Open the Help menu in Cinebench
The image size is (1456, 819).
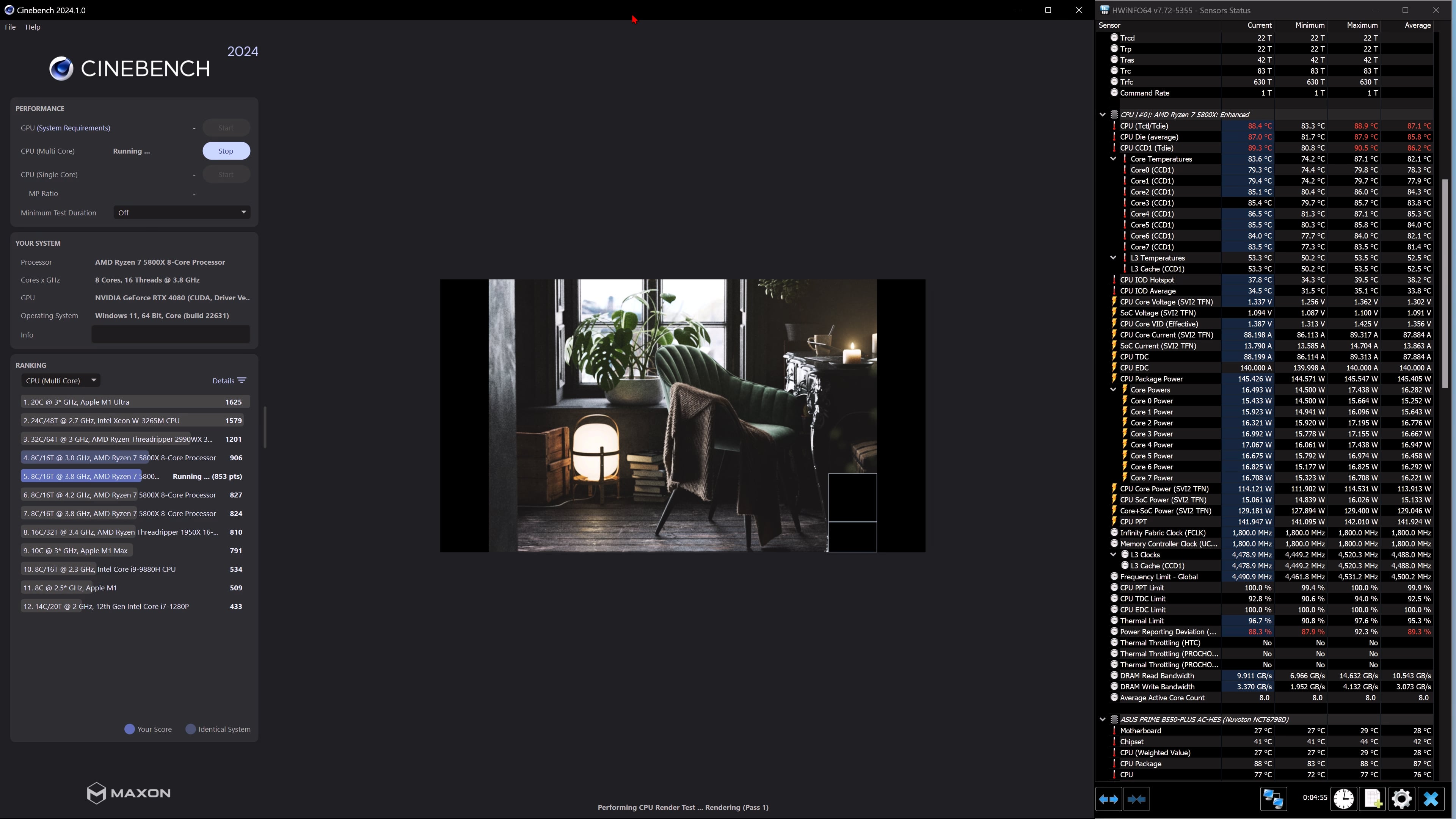pyautogui.click(x=33, y=27)
